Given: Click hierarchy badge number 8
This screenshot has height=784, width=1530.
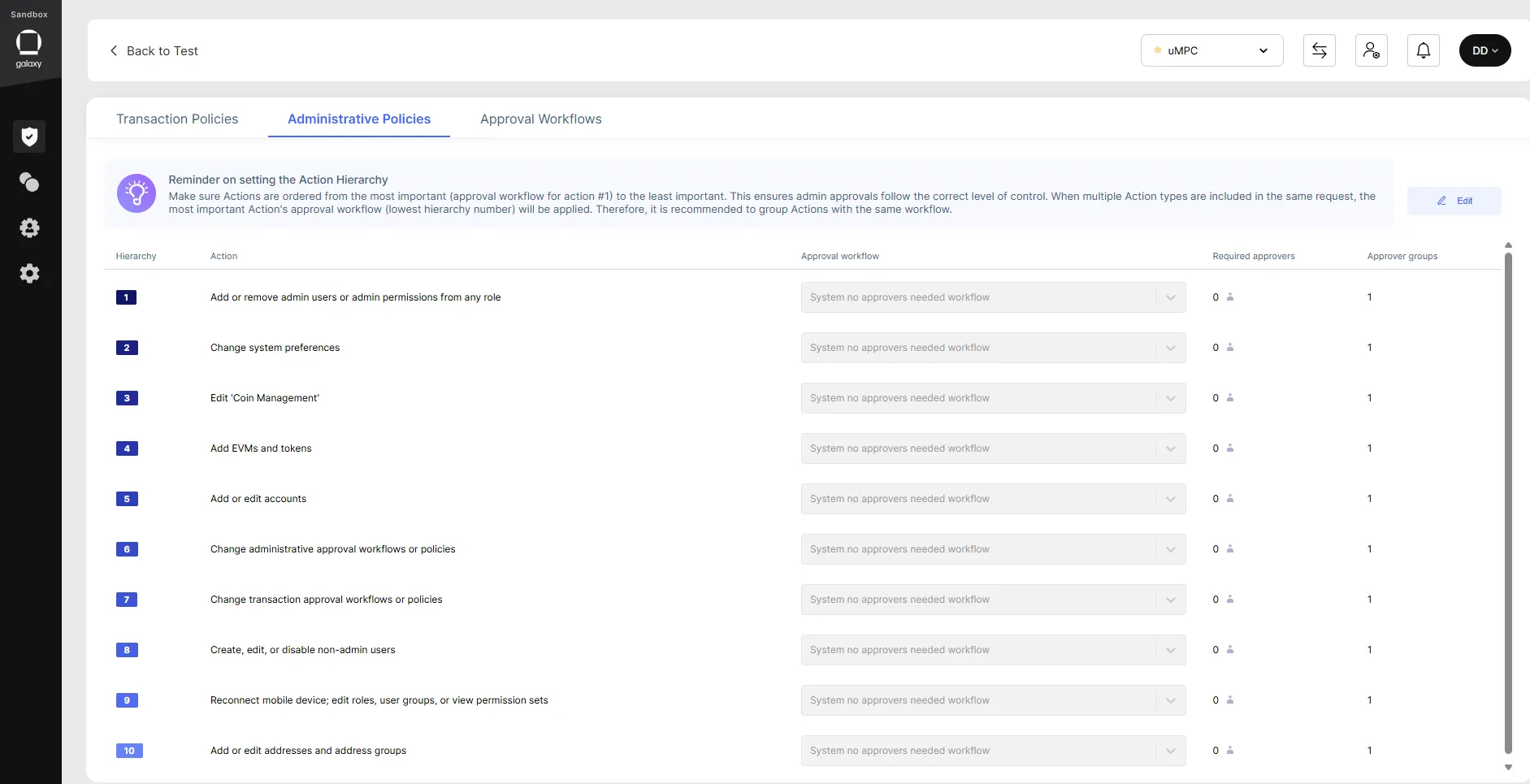Looking at the screenshot, I should click(x=127, y=650).
